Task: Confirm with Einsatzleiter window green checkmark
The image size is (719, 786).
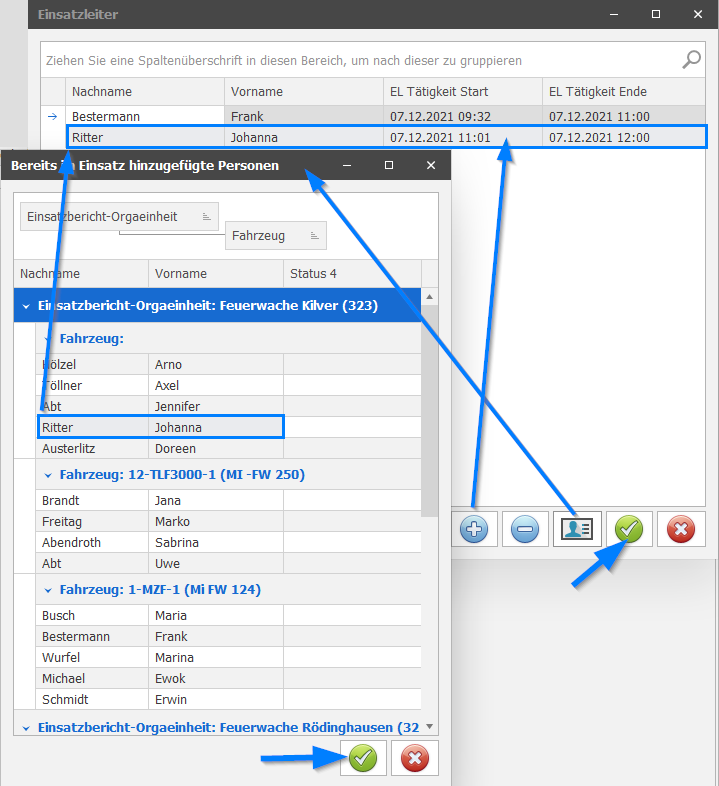Action: [x=629, y=529]
